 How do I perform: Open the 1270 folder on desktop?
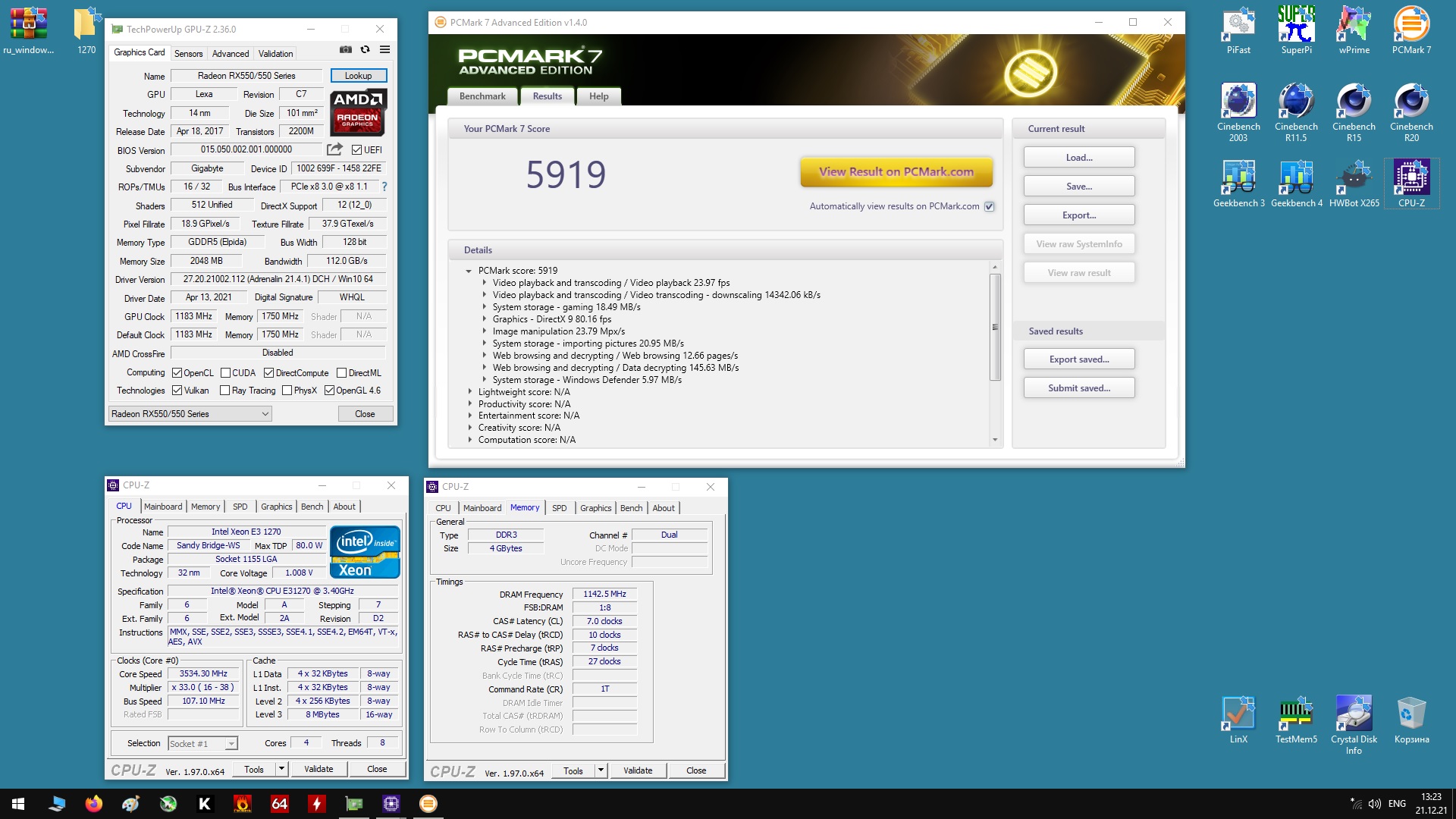86,30
